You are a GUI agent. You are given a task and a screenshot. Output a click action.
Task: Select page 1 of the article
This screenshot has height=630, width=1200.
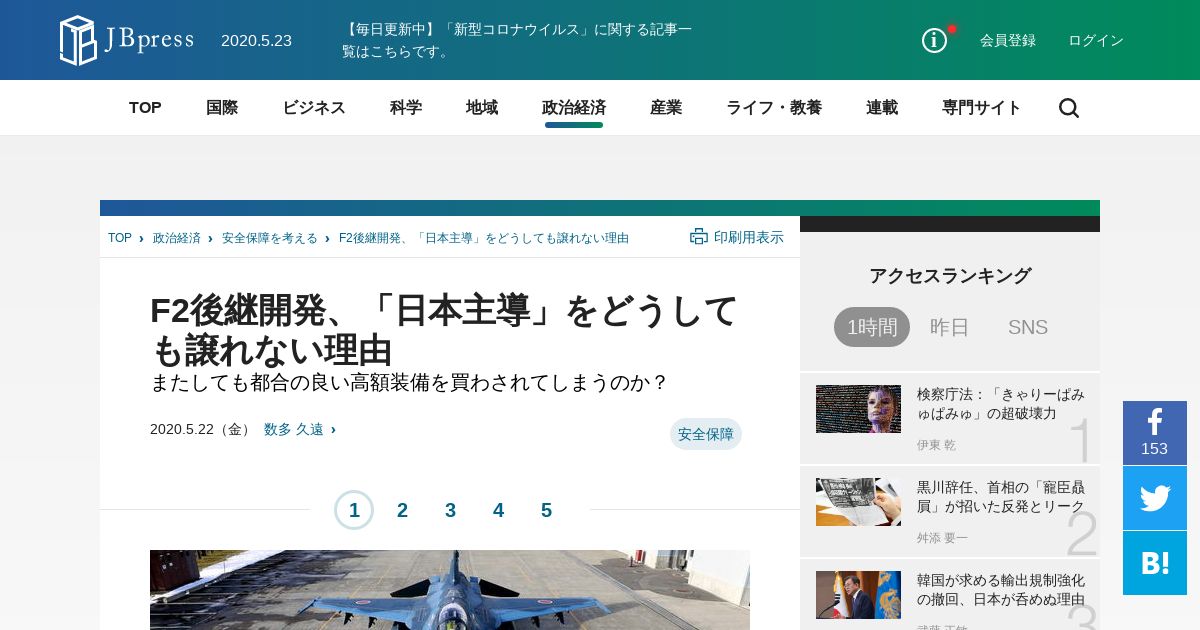(354, 510)
